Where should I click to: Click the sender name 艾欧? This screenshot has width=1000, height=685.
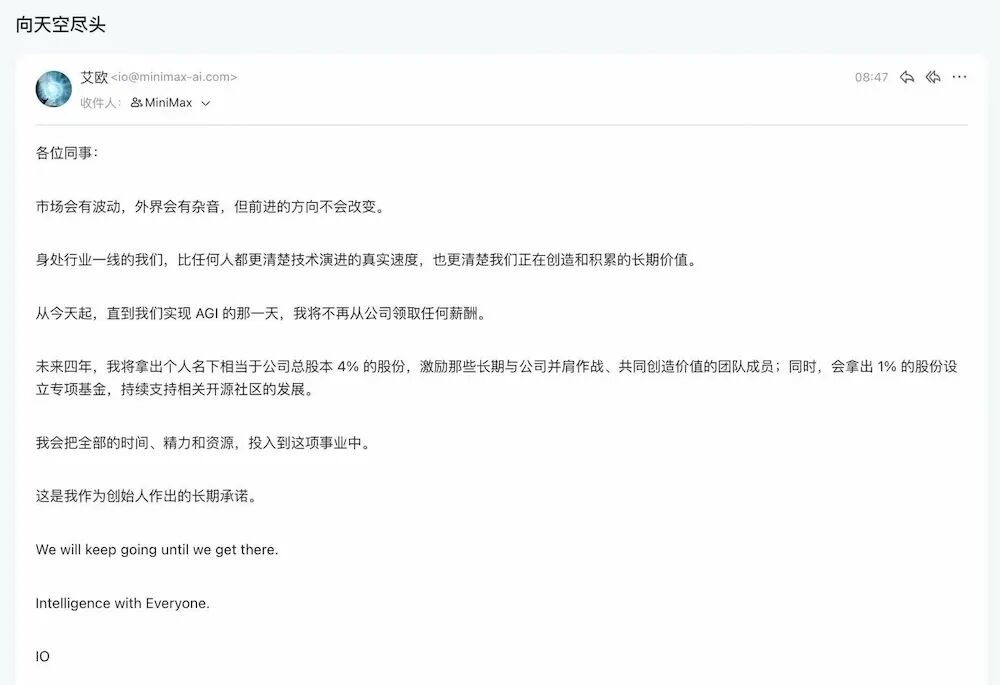coord(94,77)
